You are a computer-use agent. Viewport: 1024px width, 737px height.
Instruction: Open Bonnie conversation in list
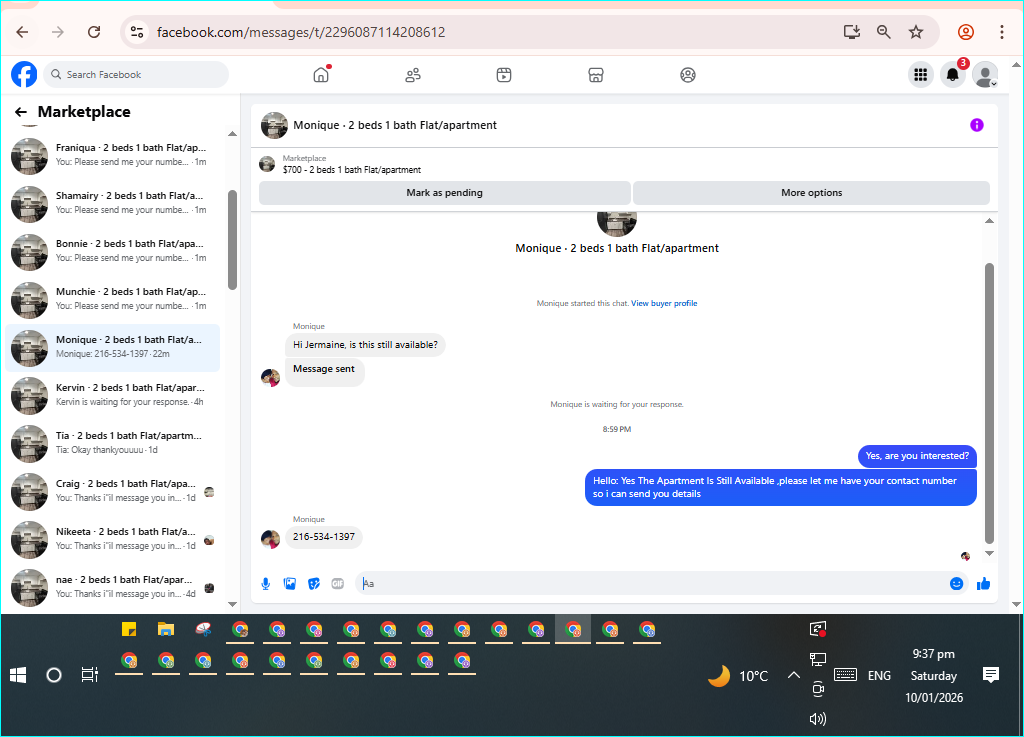click(112, 251)
